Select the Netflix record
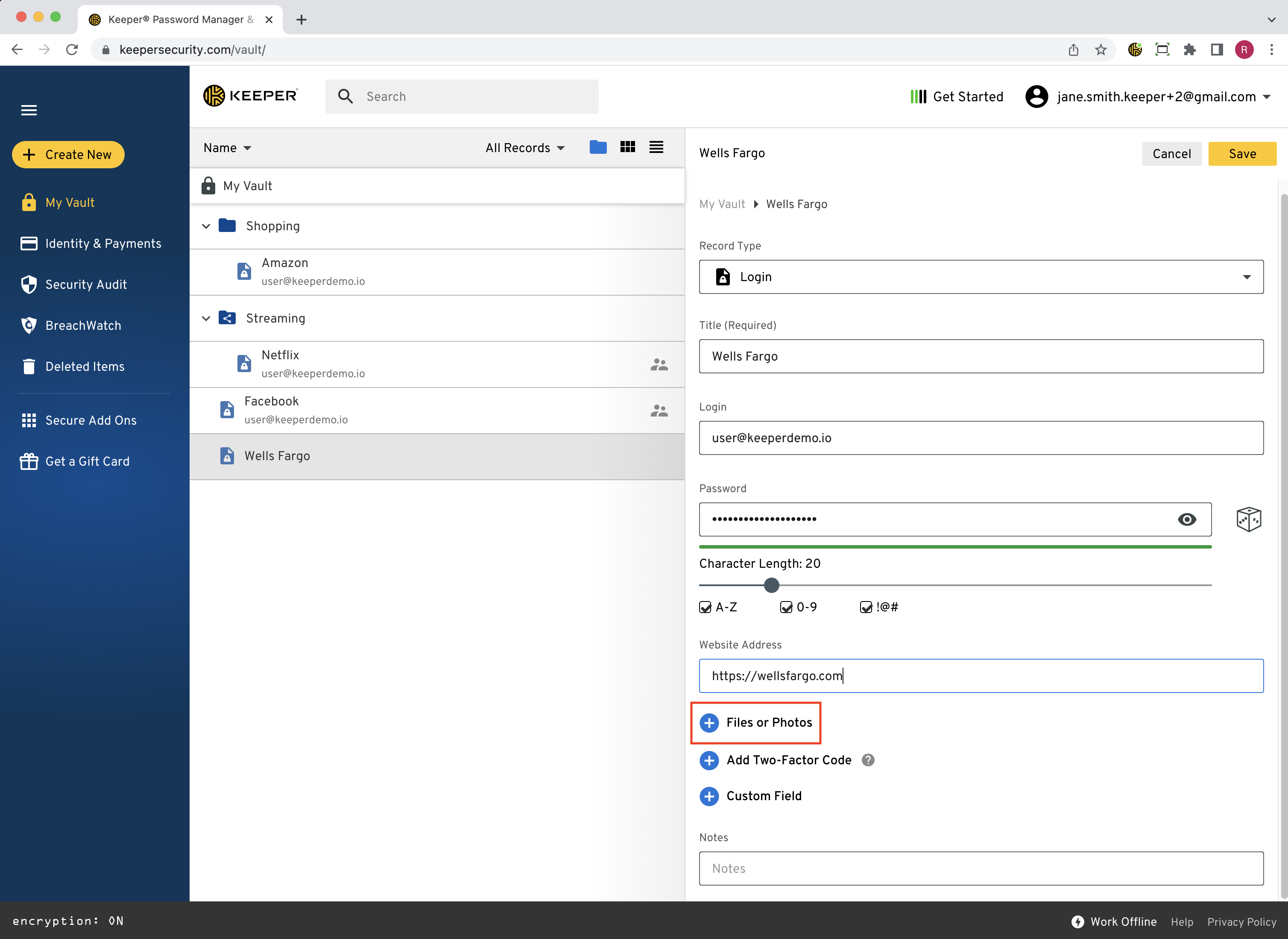This screenshot has height=939, width=1288. tap(436, 364)
